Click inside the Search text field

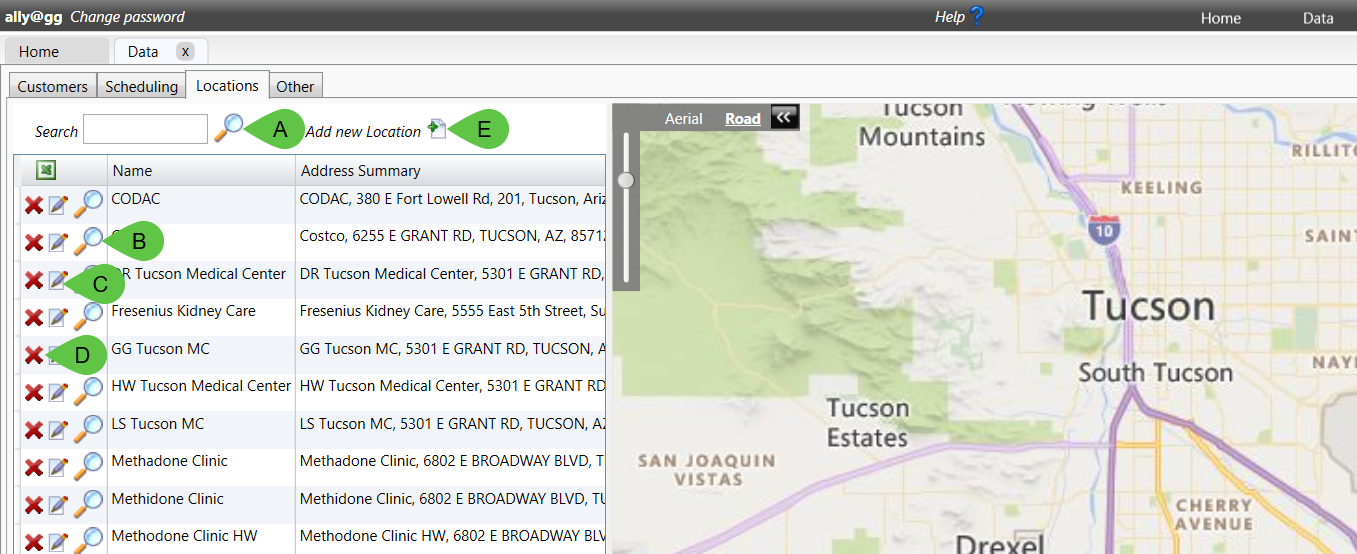pos(145,130)
